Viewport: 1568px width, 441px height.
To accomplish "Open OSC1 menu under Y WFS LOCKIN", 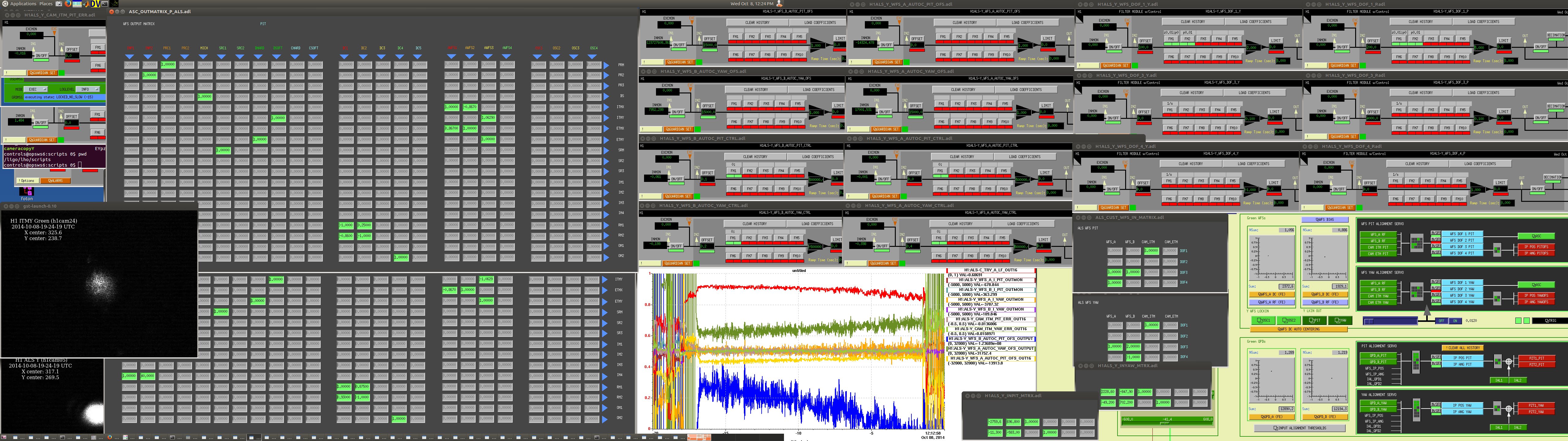I will 1264,320.
